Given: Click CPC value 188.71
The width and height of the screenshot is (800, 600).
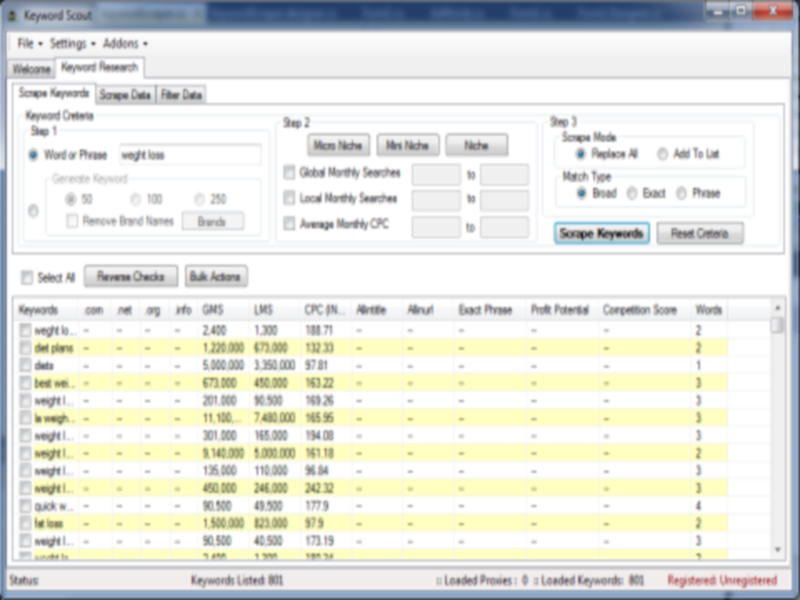Looking at the screenshot, I should [319, 330].
